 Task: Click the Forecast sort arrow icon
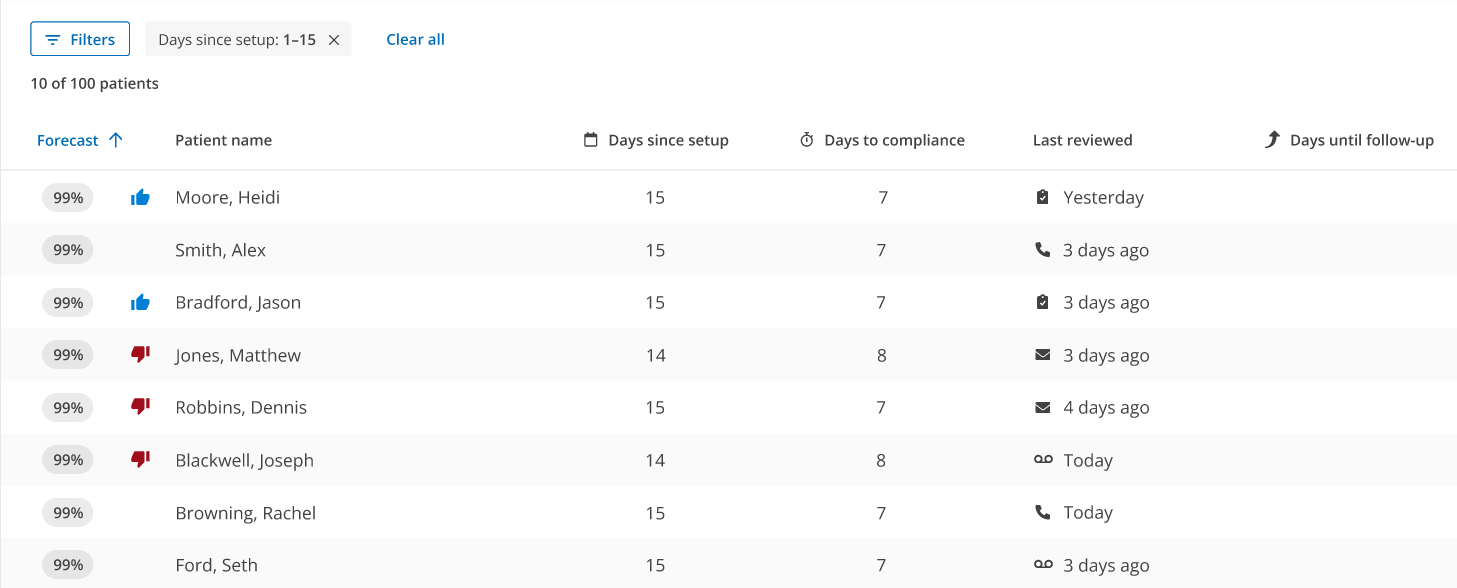pyautogui.click(x=116, y=140)
